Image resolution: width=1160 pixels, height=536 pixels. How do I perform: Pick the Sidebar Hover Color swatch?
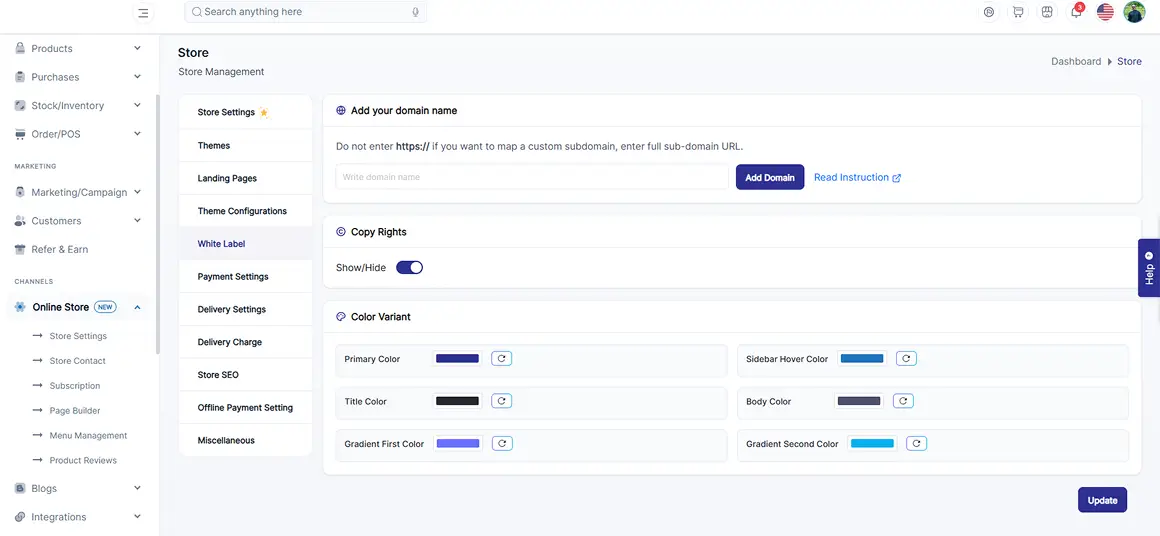pyautogui.click(x=862, y=359)
